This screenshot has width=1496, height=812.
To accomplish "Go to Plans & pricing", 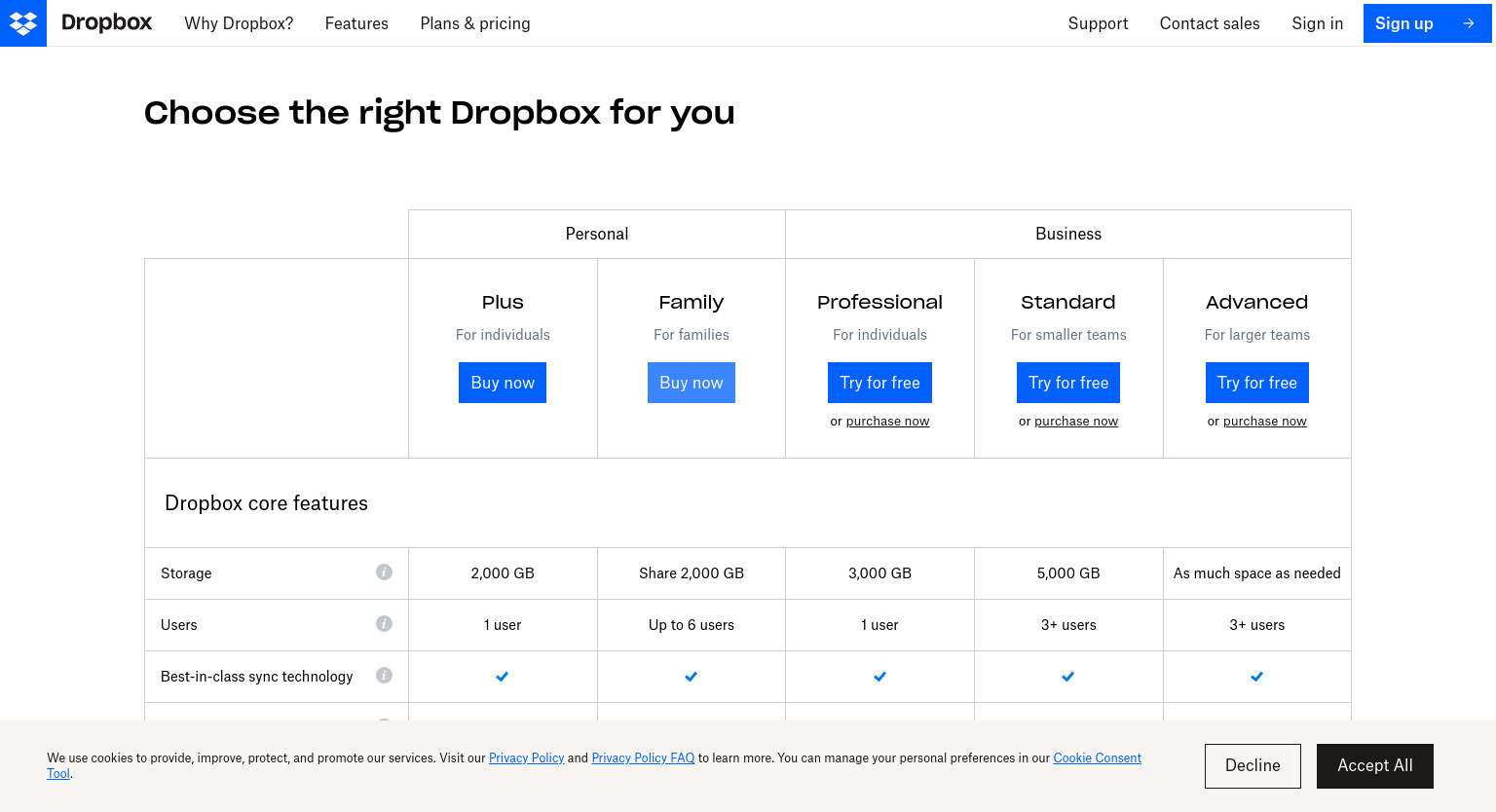I will point(475,23).
